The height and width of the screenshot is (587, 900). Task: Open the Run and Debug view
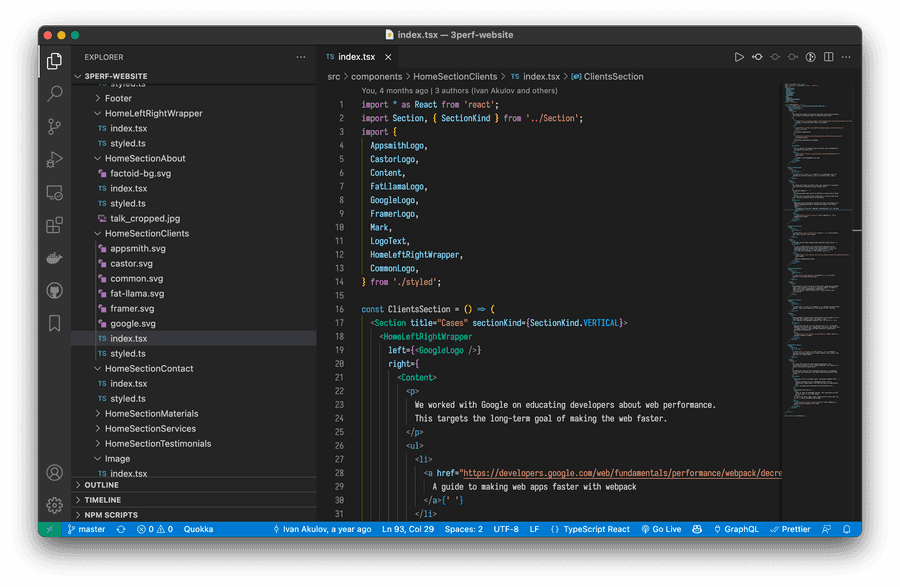click(x=55, y=160)
